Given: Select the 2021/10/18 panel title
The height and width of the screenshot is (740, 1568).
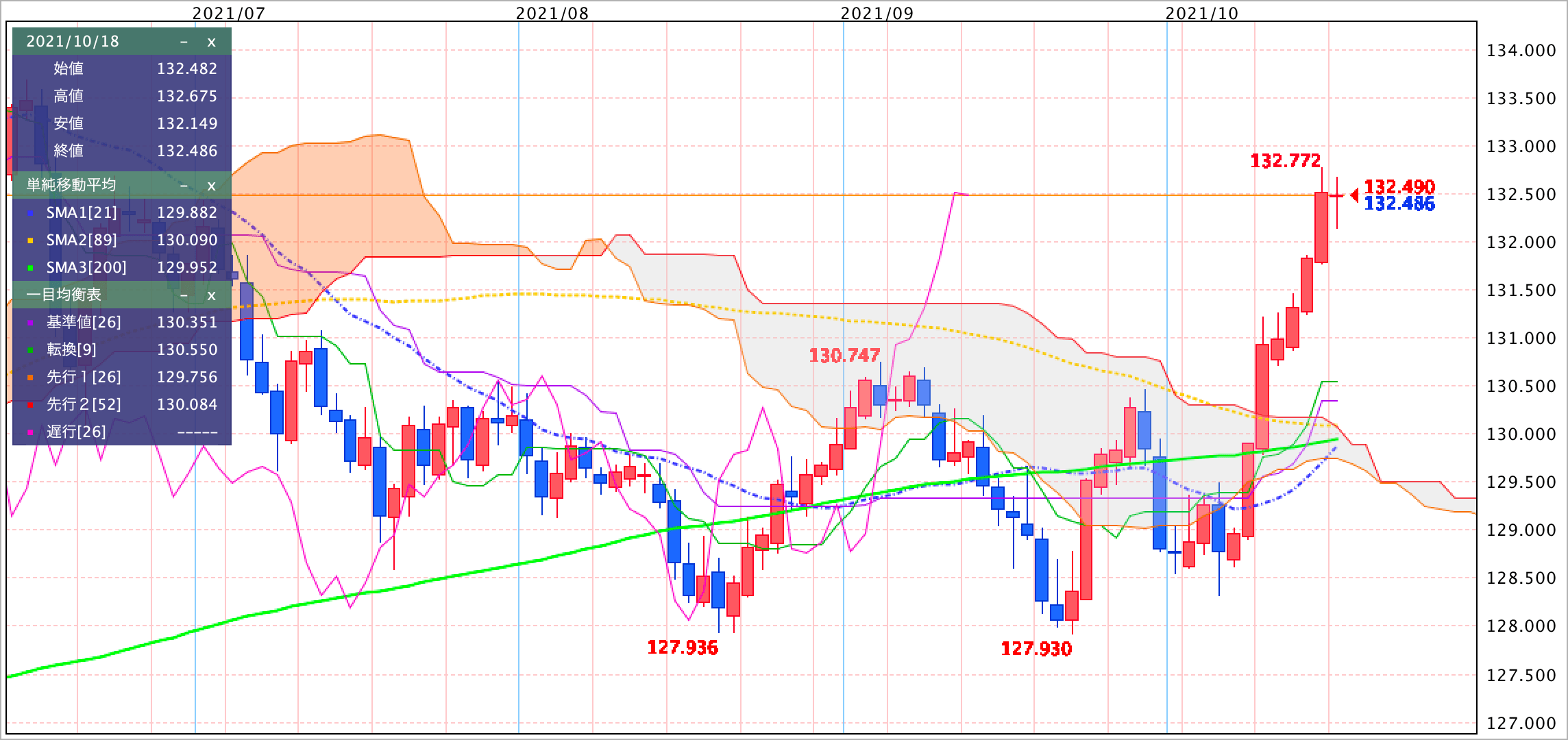Looking at the screenshot, I should pyautogui.click(x=73, y=41).
